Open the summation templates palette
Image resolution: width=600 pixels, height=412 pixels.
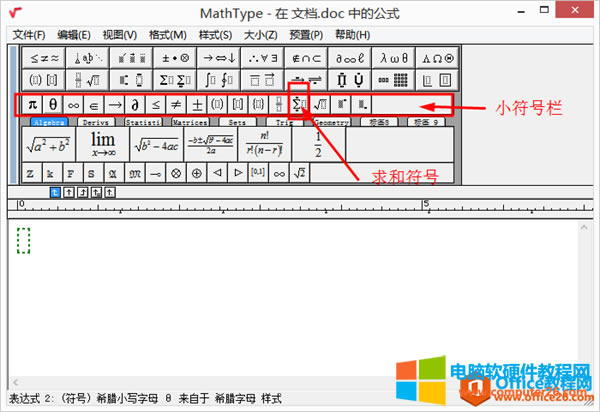click(x=175, y=80)
